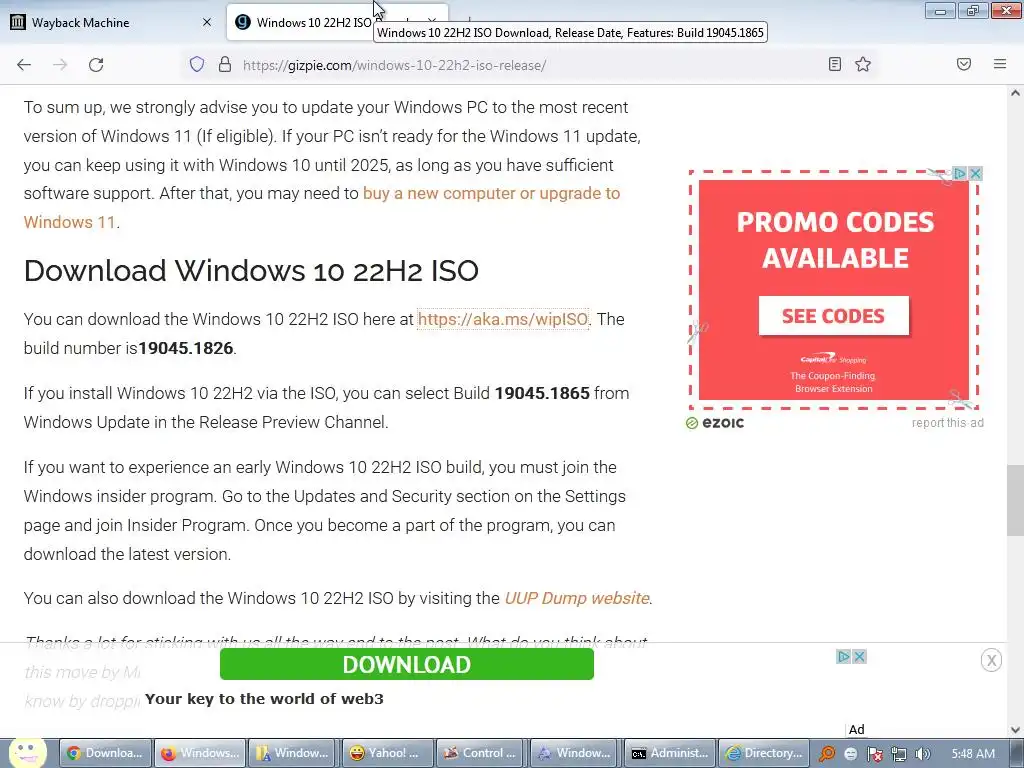1024x768 pixels.
Task: Dismiss bottom banner with round X
Action: point(991,660)
